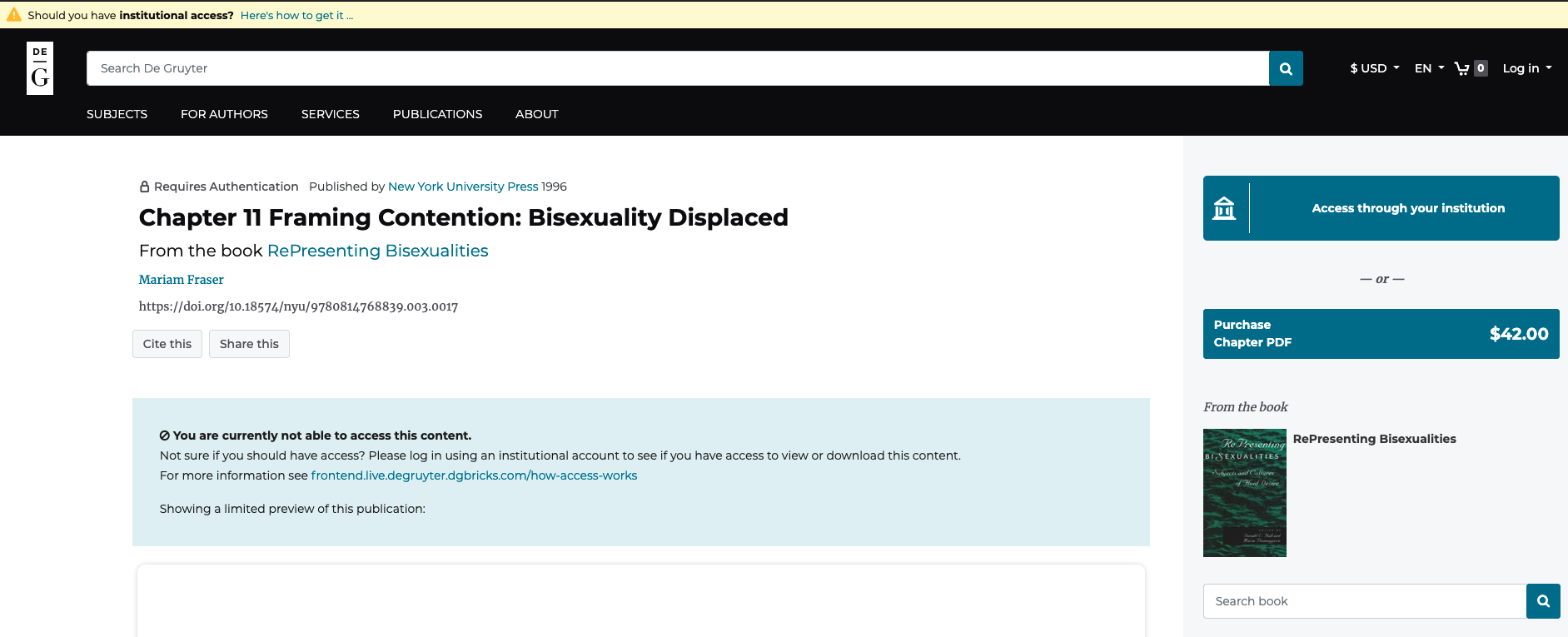
Task: Open the SERVICES menu
Action: pos(331,114)
